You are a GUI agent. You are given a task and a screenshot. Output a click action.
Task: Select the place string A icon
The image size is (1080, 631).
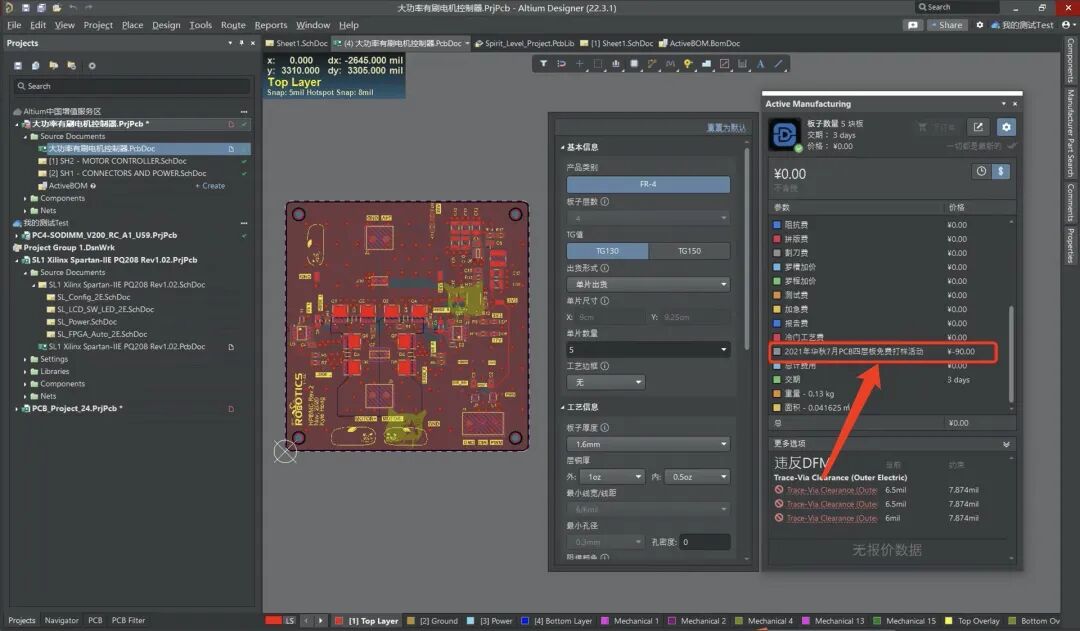(x=760, y=63)
